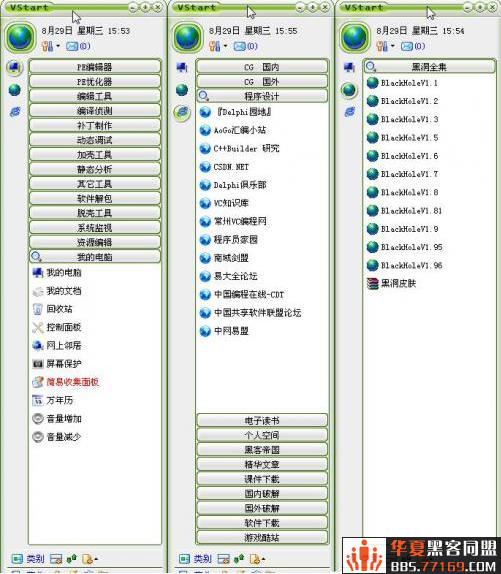Viewport: 501px width, 574px height.
Task: Expand the PE编辑器 group
Action: coord(95,67)
